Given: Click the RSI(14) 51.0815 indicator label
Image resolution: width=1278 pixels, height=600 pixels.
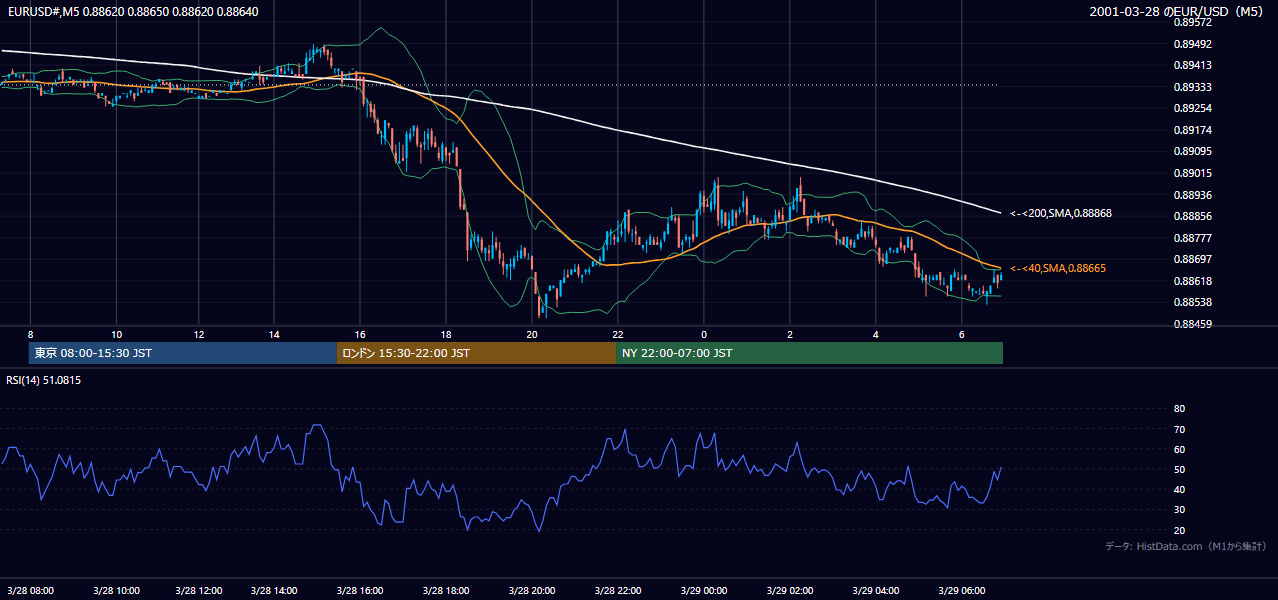Looking at the screenshot, I should coord(43,380).
